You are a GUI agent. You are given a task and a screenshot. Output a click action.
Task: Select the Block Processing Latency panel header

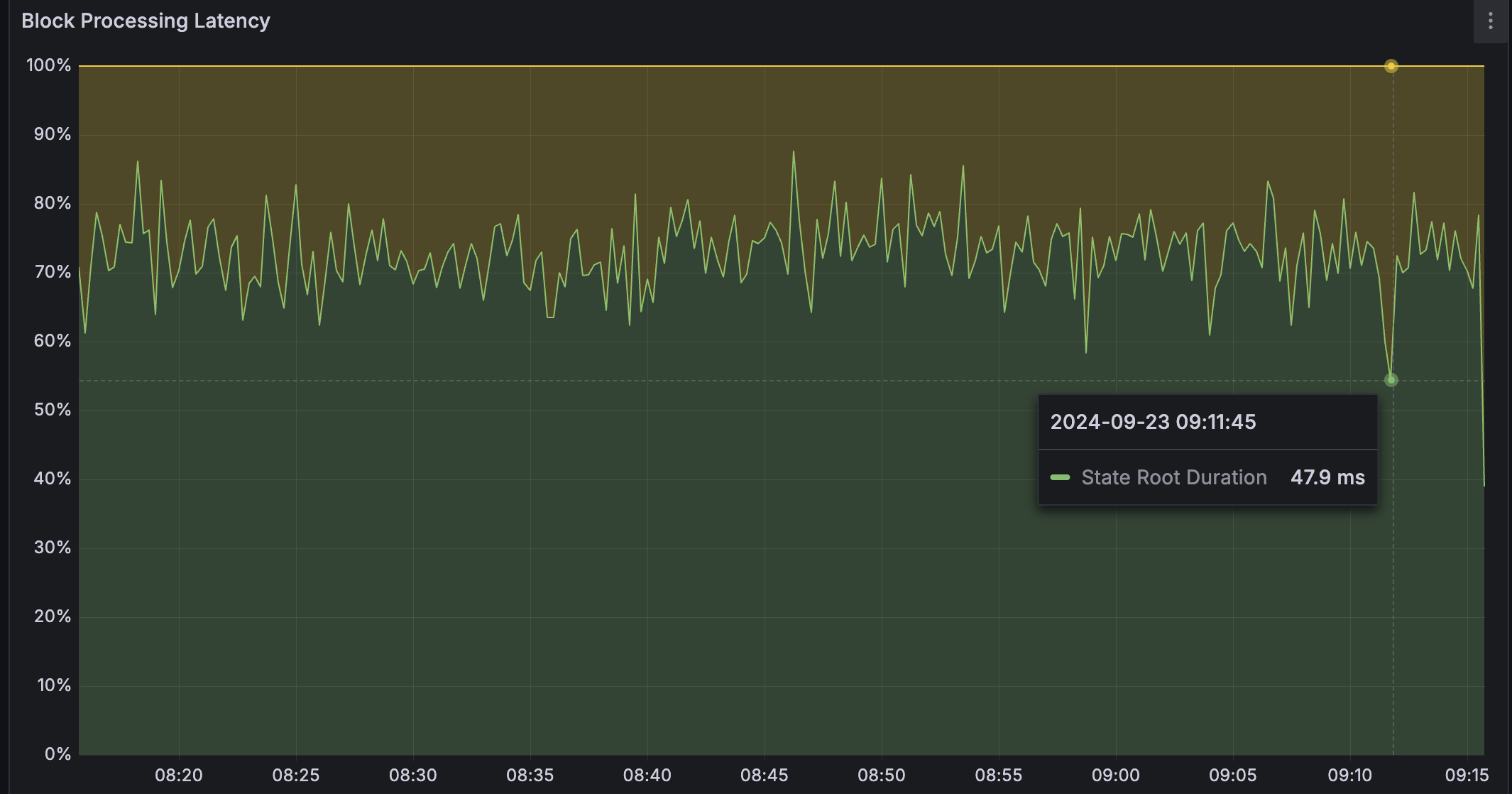coord(146,21)
